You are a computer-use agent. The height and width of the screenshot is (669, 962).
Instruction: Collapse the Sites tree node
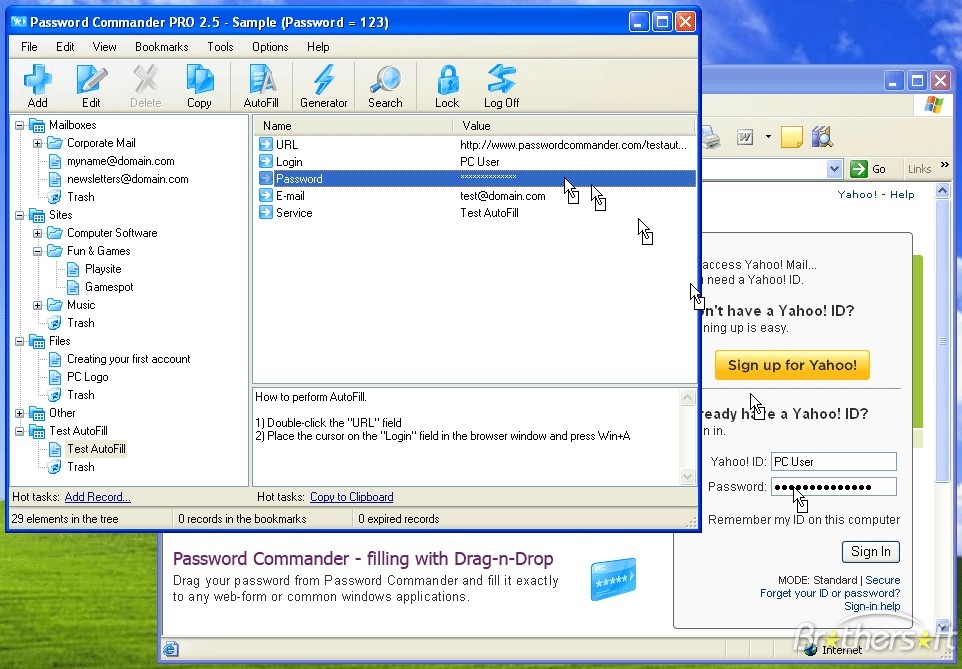click(x=20, y=215)
